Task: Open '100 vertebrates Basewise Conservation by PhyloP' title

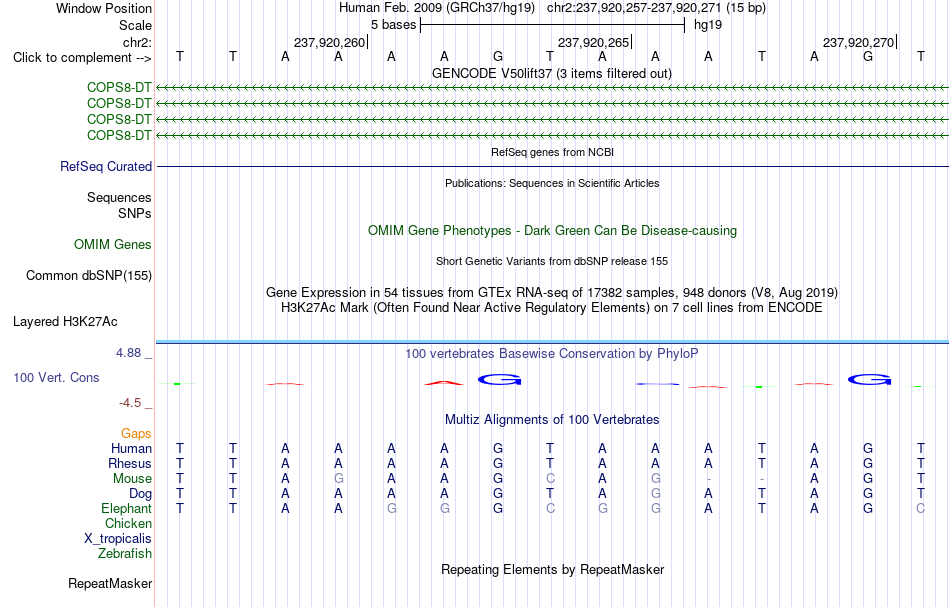Action: 552,353
